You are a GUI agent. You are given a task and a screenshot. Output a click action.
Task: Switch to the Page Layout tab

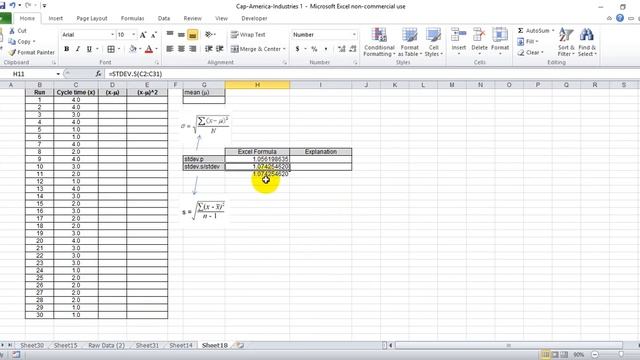click(x=92, y=18)
